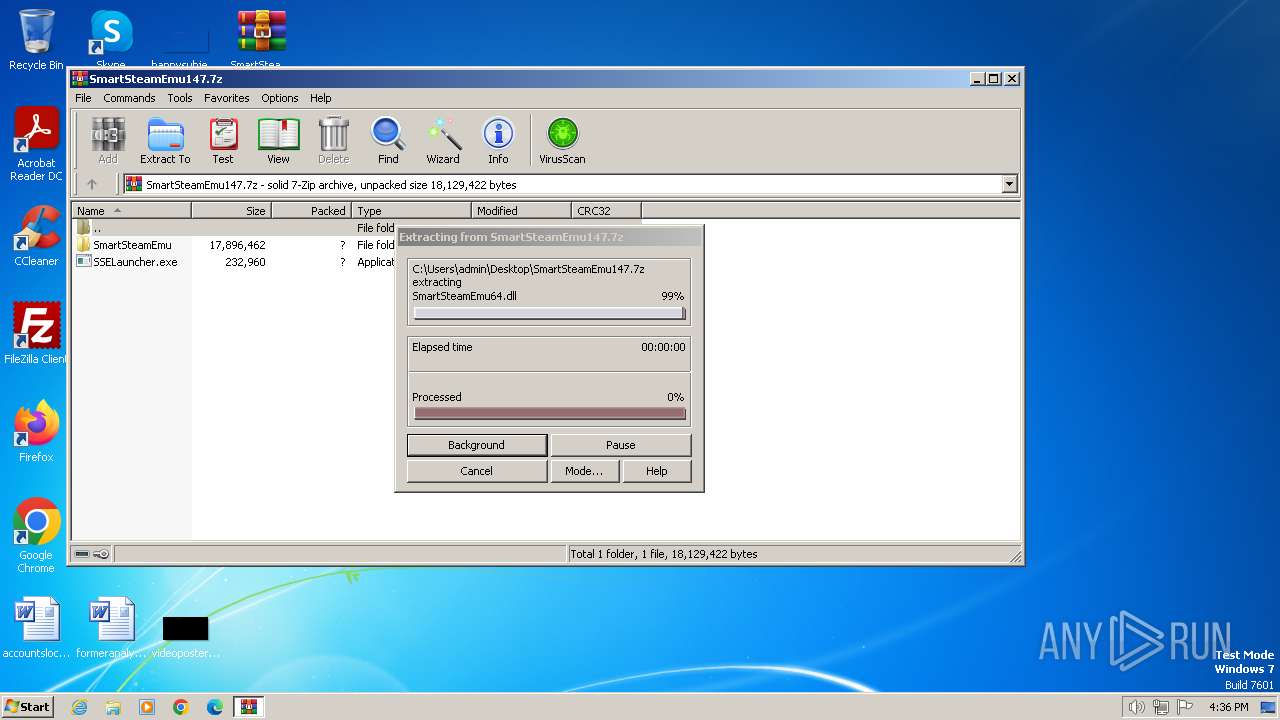This screenshot has height=720, width=1280.
Task: Click Internet Explorer in the taskbar
Action: [x=79, y=707]
